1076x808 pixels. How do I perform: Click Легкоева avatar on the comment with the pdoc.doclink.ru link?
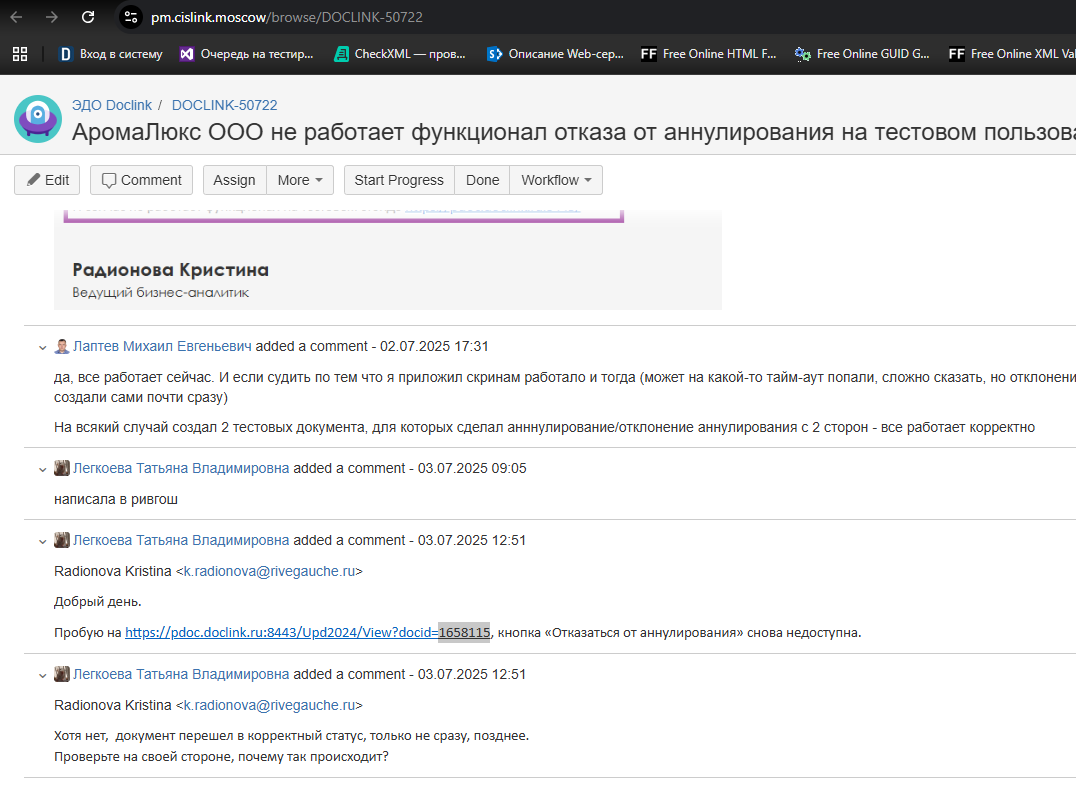point(62,540)
